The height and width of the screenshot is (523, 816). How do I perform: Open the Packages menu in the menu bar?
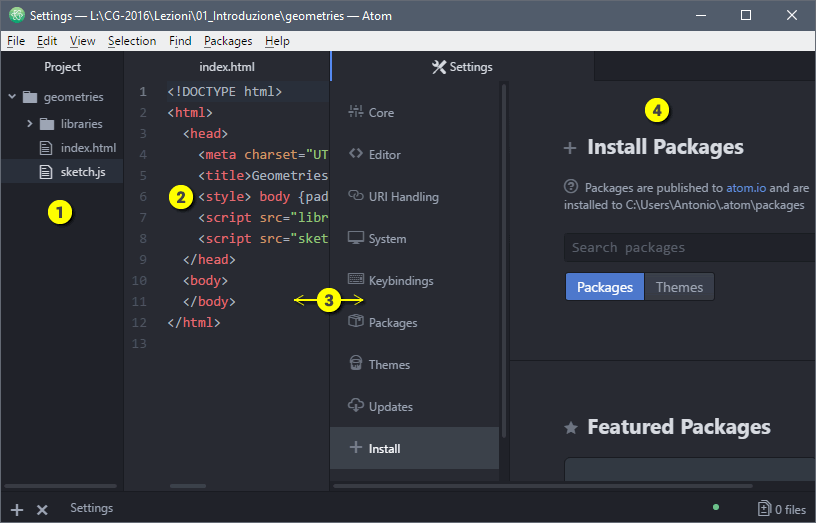227,41
